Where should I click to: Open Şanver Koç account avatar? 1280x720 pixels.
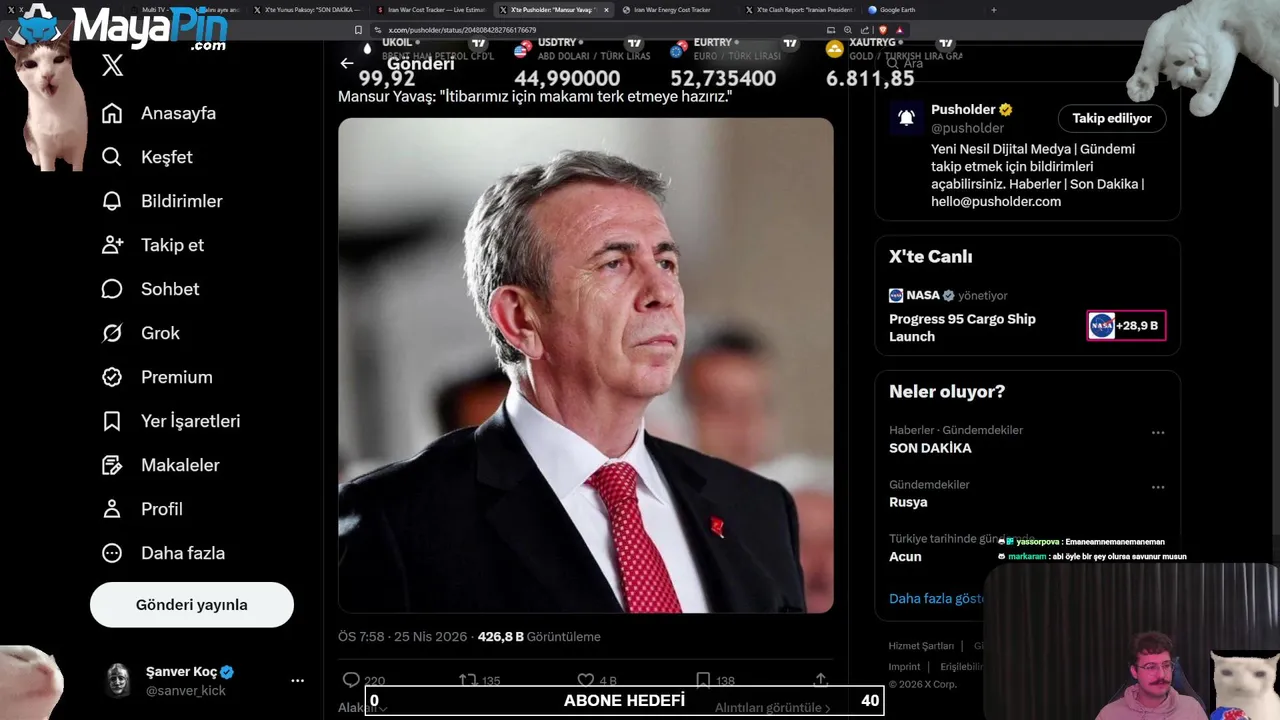click(119, 680)
